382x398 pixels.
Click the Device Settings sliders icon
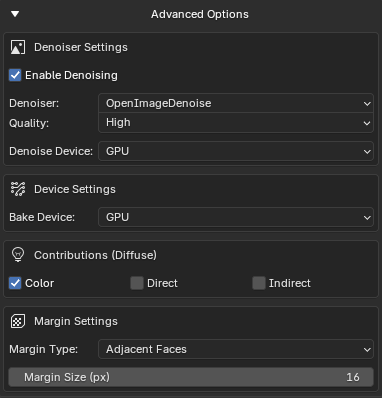[18, 189]
